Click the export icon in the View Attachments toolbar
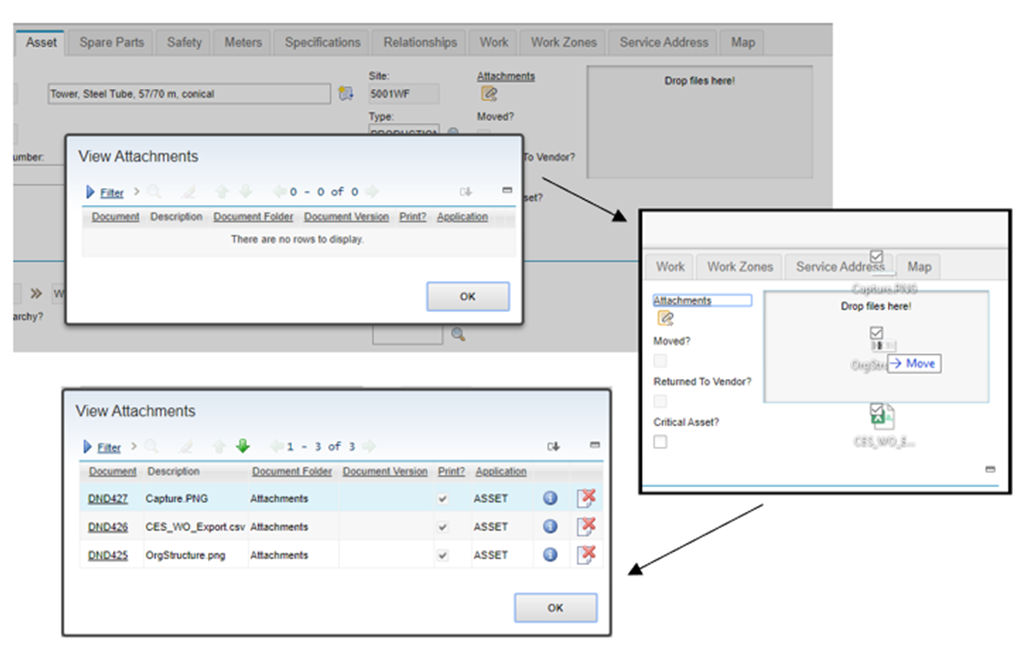The image size is (1020, 645). click(552, 446)
